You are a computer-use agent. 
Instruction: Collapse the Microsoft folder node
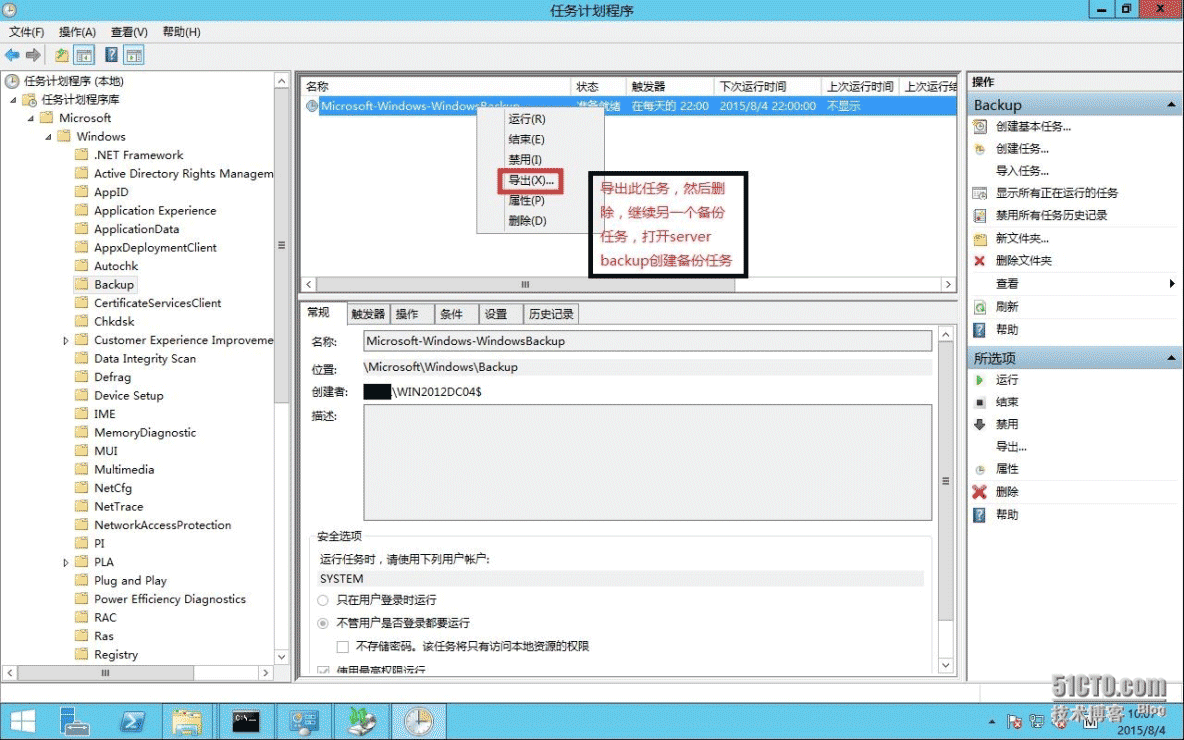31,118
